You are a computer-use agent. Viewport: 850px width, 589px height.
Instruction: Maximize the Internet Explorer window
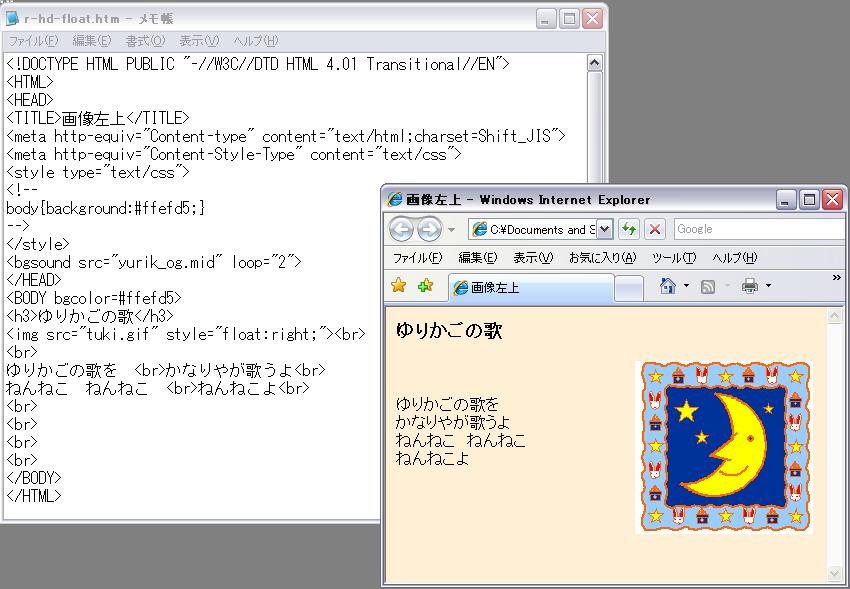point(809,200)
